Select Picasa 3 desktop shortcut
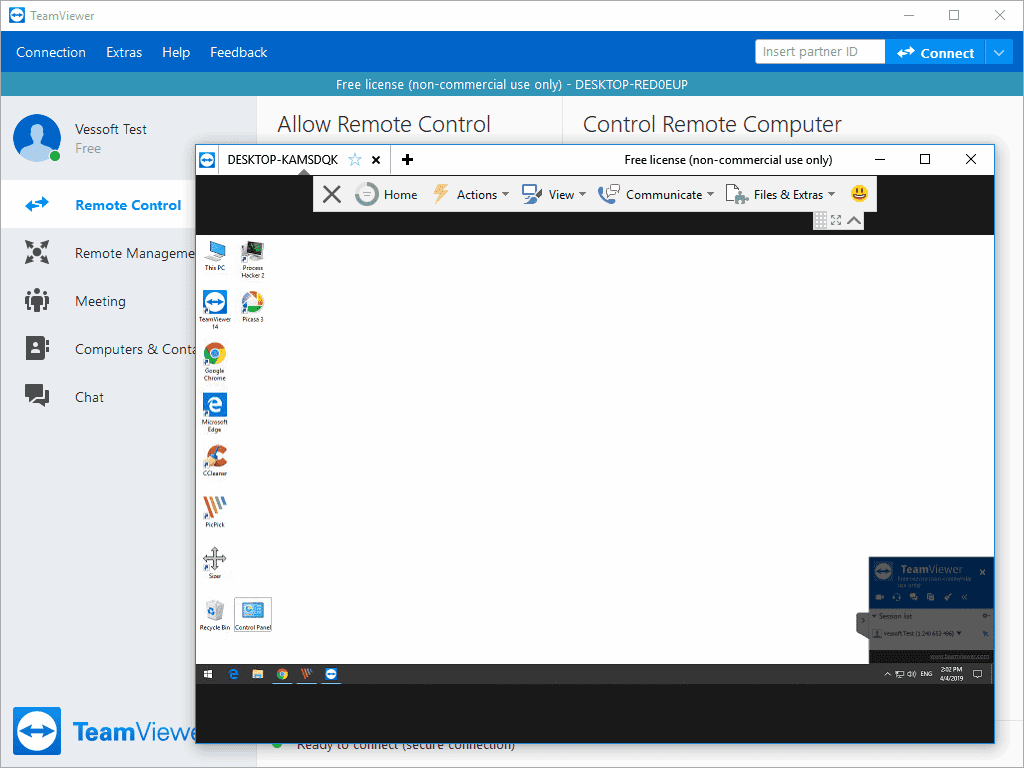The image size is (1024, 768). (253, 307)
